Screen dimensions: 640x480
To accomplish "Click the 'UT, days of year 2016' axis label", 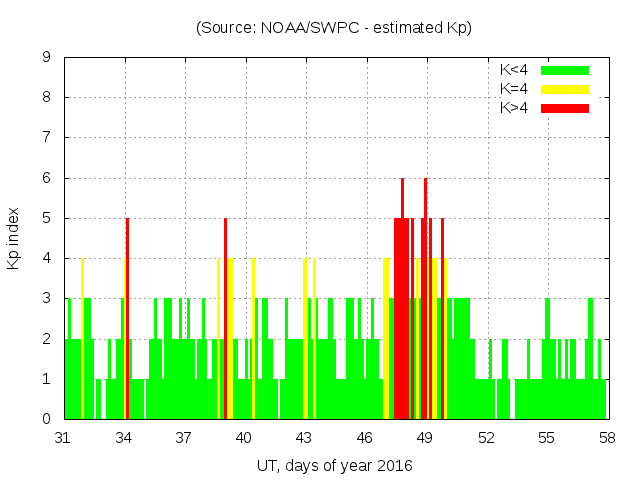I will tap(334, 465).
